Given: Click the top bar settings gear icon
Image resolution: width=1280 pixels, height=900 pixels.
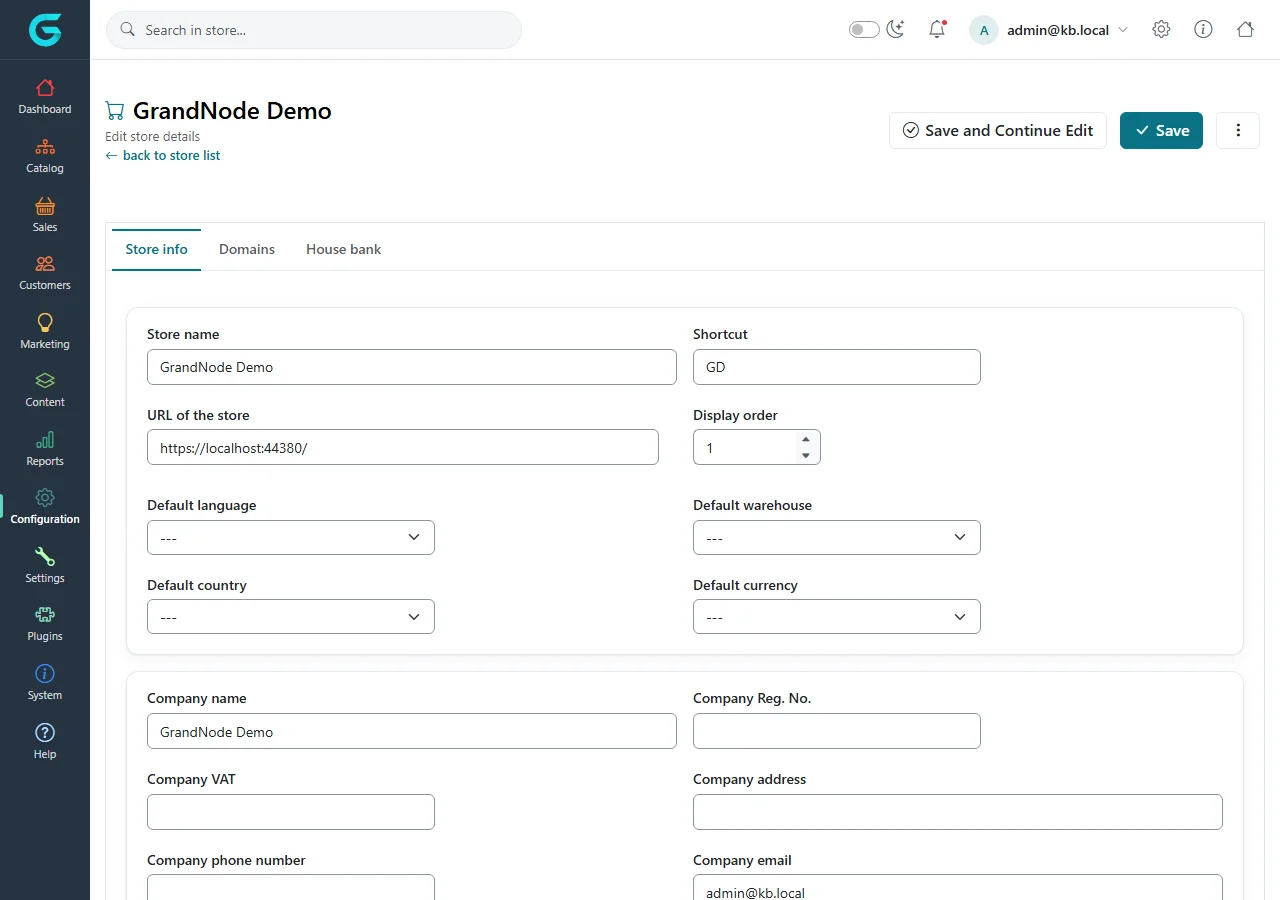Looking at the screenshot, I should [1161, 30].
